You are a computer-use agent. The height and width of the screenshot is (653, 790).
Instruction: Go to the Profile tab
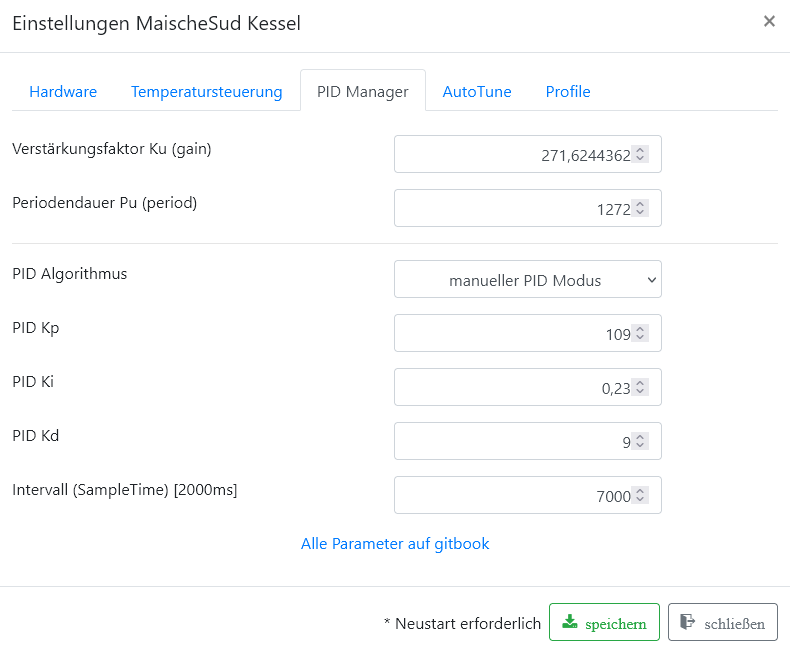[568, 92]
